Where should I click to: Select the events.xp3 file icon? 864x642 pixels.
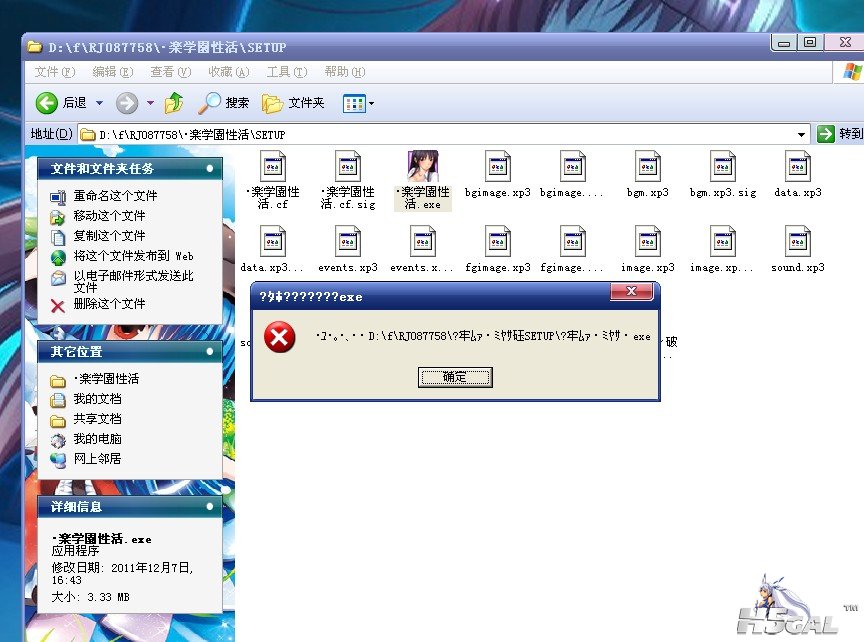(348, 242)
